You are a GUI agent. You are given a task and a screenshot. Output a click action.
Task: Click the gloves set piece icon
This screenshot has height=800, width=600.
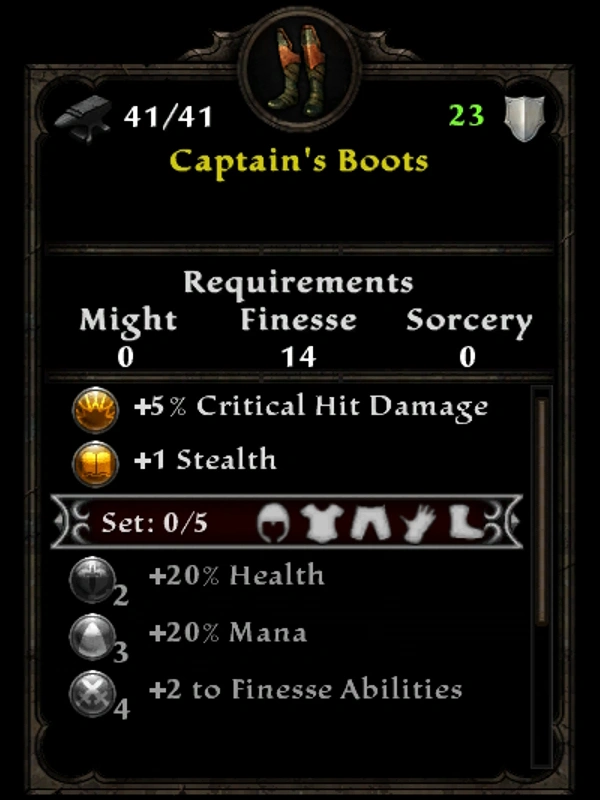419,523
